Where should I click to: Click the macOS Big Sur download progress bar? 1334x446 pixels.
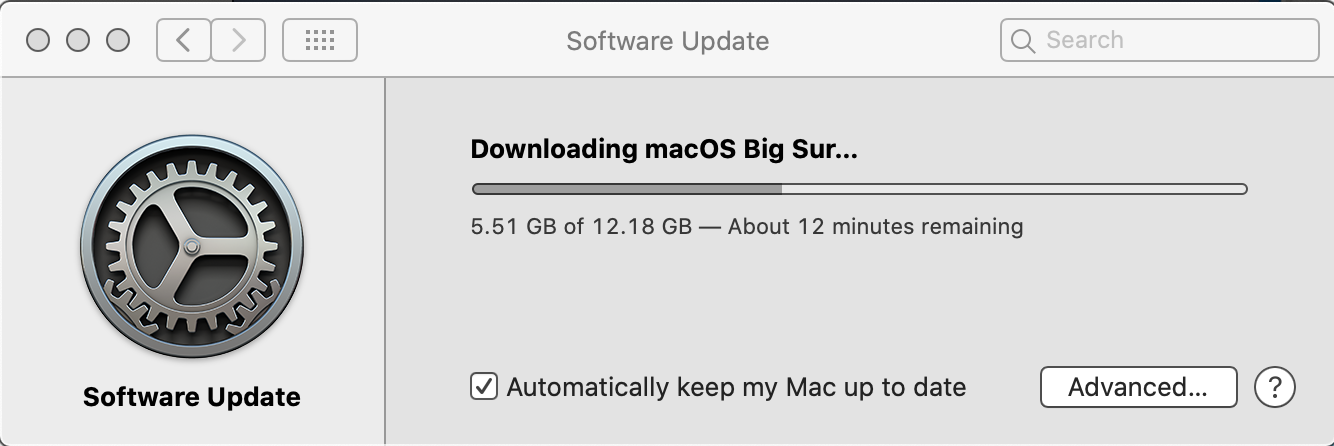[859, 188]
